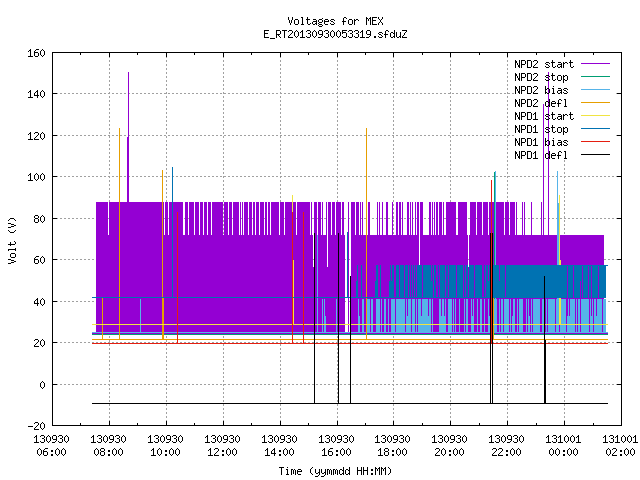Viewport: 640px width, 480px height.
Task: Click the file name E_RT20130930053319.sfduZ
Action: tap(335, 34)
